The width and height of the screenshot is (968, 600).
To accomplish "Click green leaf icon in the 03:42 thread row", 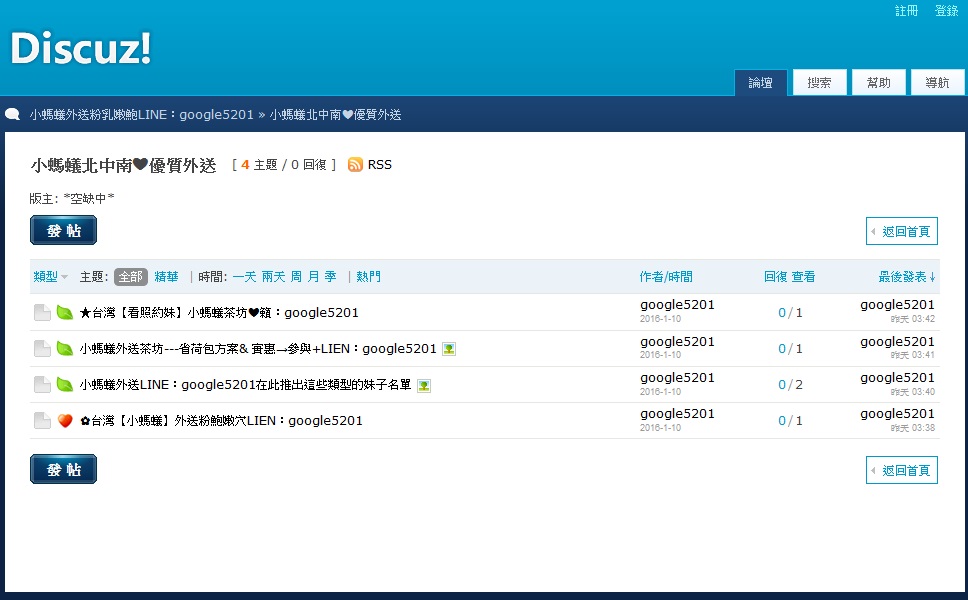I will 65,312.
